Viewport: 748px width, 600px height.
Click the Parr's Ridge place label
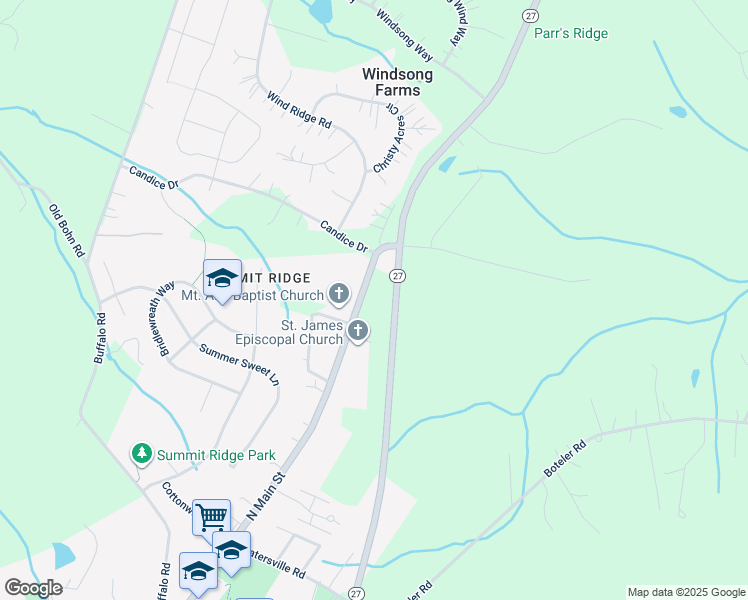[x=571, y=33]
